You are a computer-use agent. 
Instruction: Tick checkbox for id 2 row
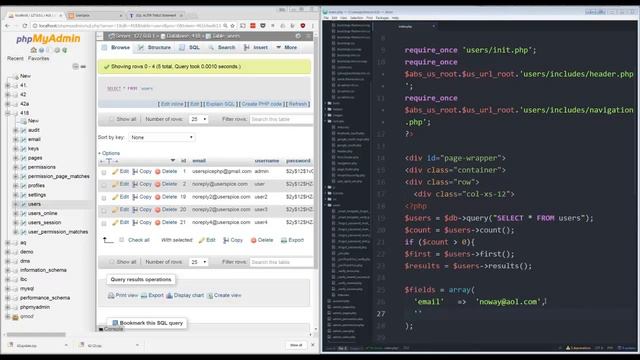pos(104,185)
